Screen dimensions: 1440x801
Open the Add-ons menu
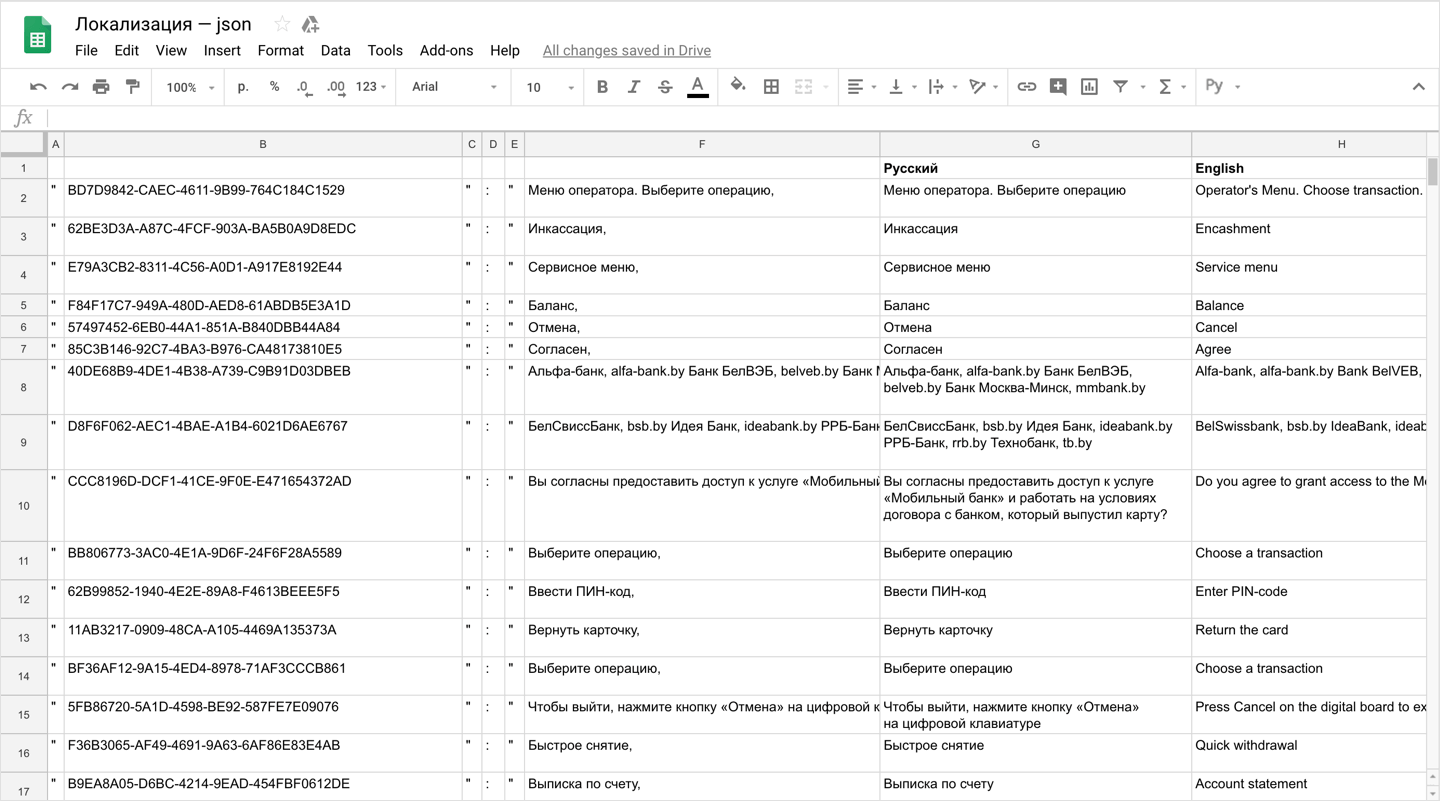(x=446, y=50)
